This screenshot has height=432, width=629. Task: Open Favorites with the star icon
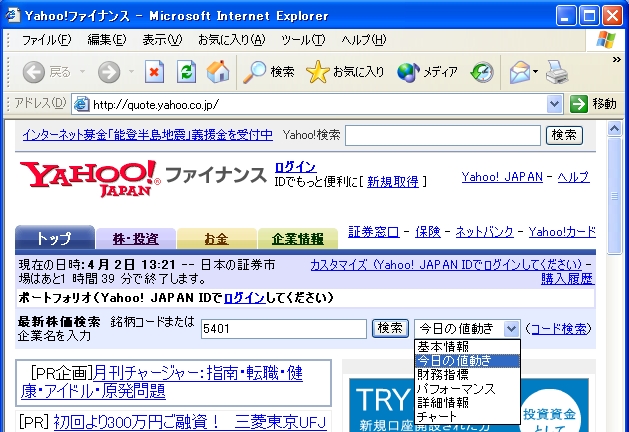(x=345, y=72)
